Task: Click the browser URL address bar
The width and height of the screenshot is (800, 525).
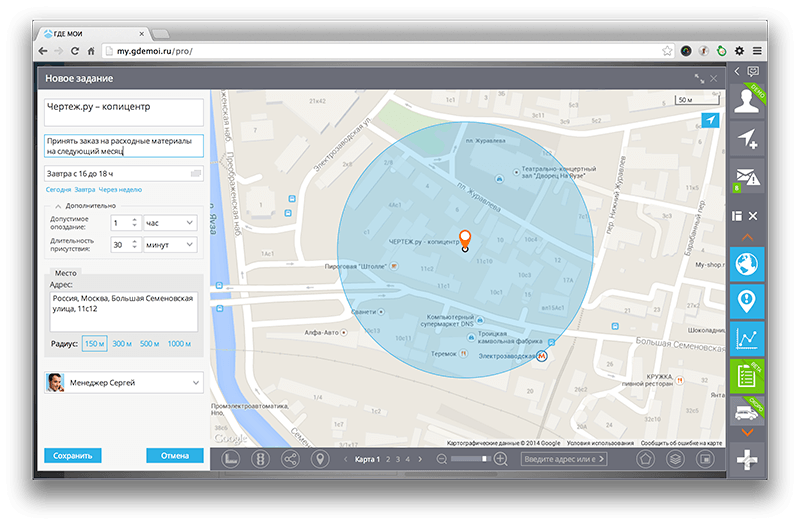Action: (x=388, y=51)
